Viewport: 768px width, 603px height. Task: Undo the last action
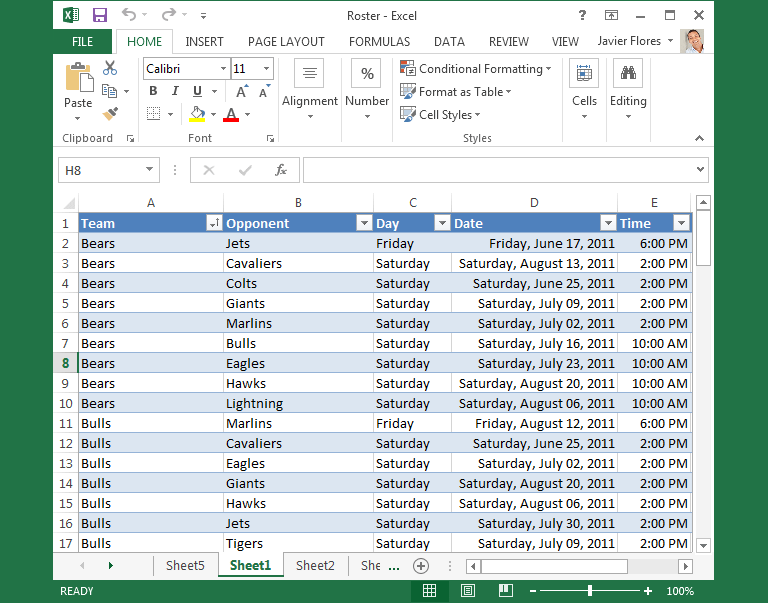point(129,15)
